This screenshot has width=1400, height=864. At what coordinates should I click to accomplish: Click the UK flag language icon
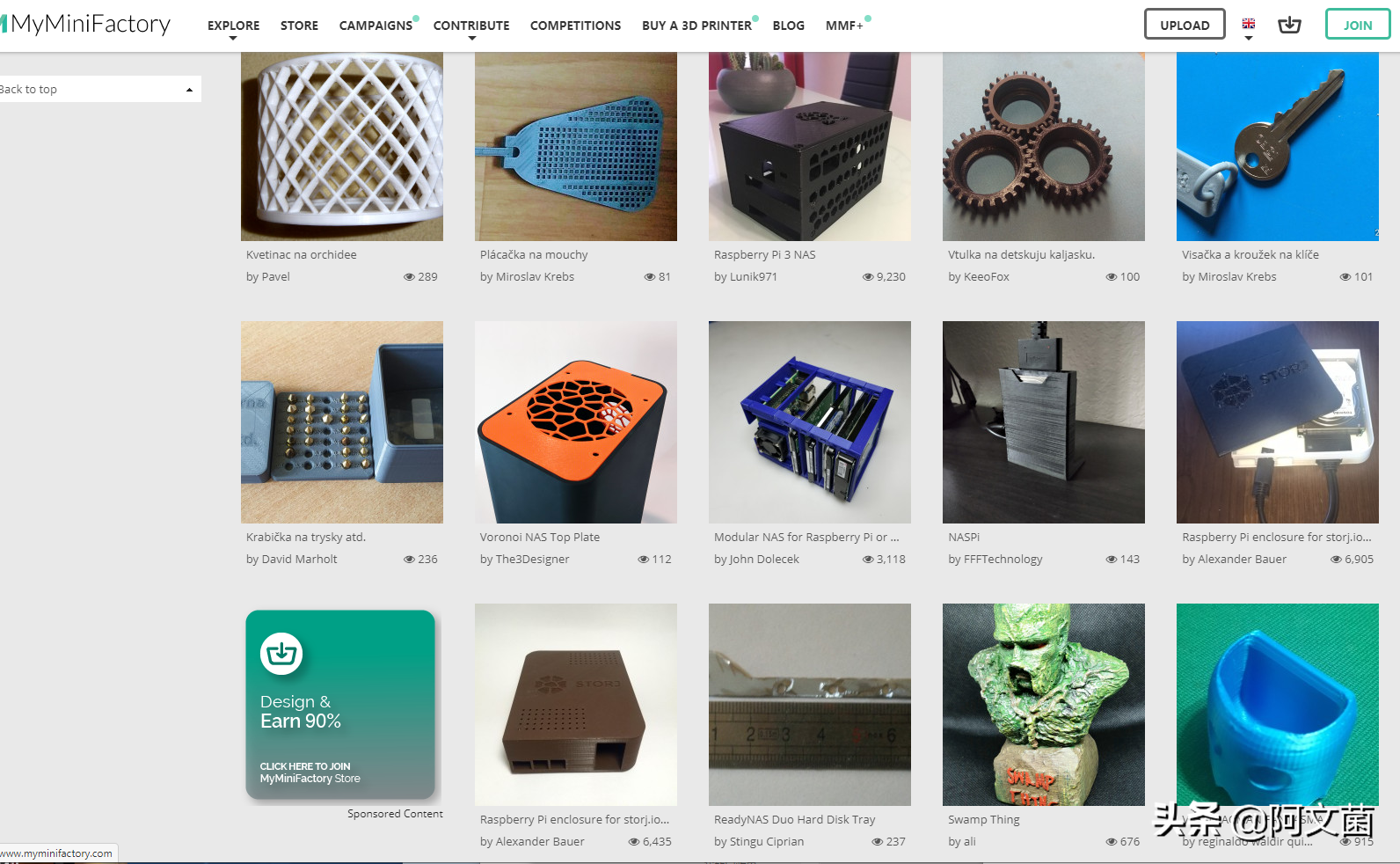pyautogui.click(x=1248, y=24)
